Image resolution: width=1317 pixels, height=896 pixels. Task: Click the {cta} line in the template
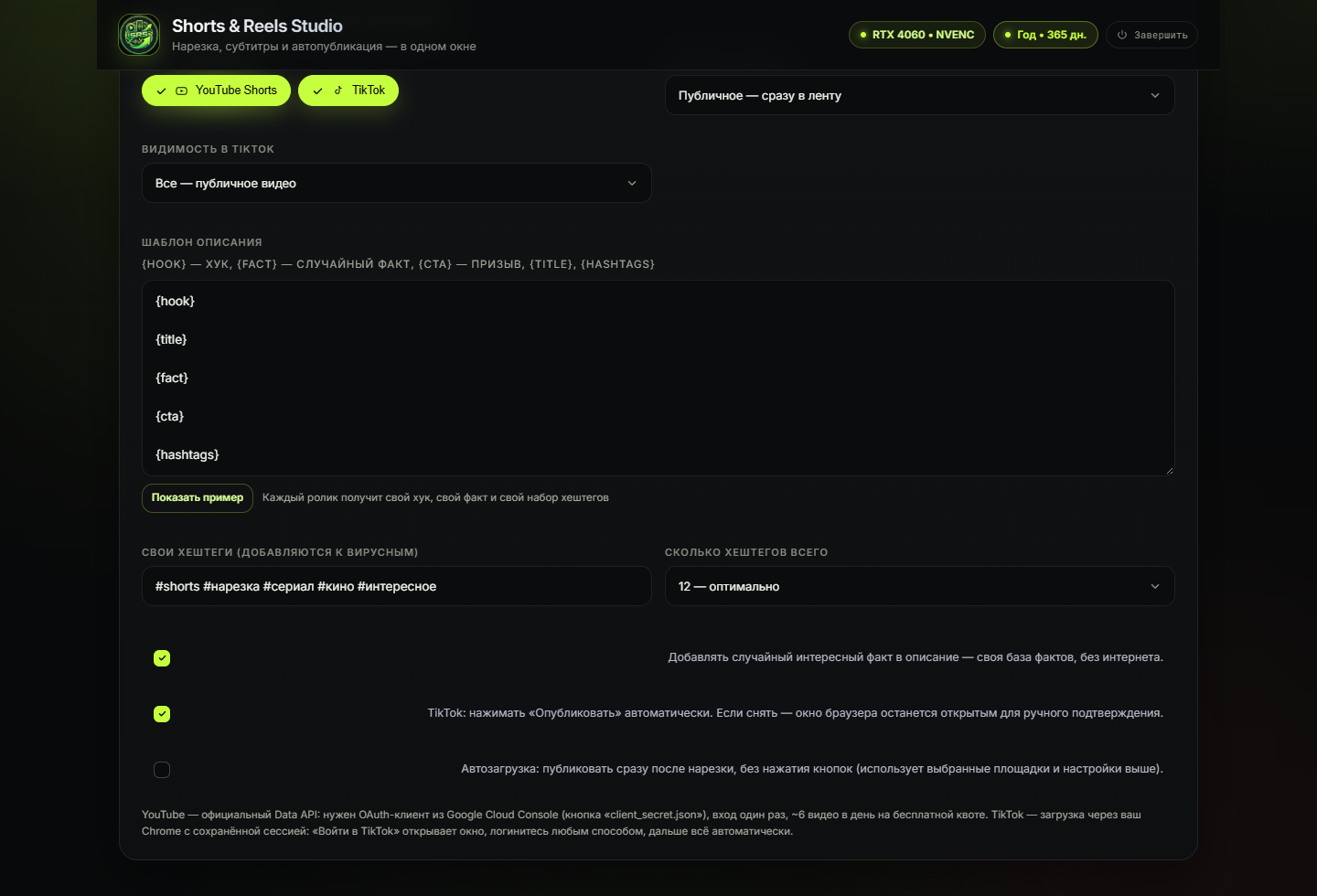point(170,416)
